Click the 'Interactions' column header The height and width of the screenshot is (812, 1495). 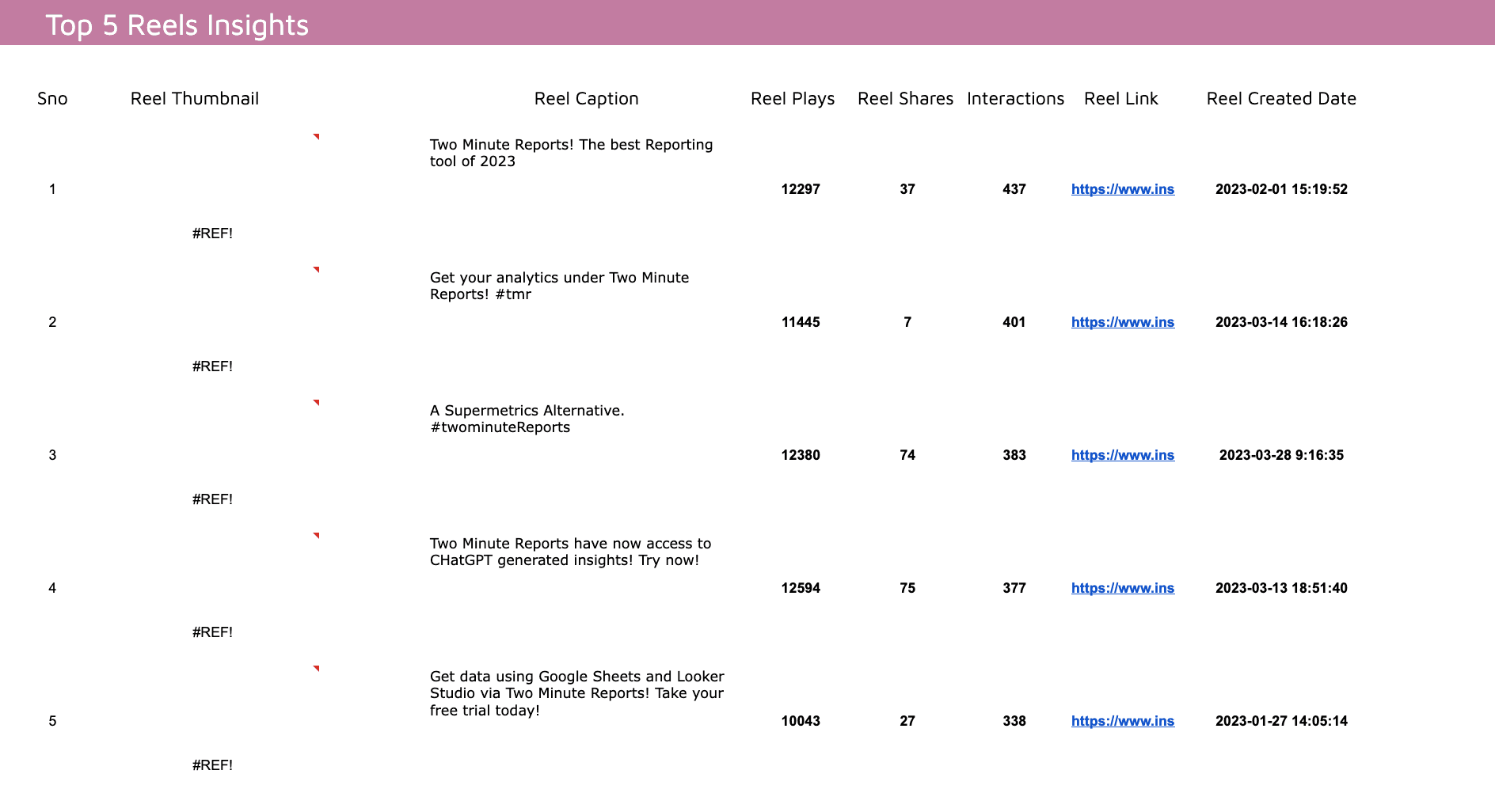(1015, 99)
